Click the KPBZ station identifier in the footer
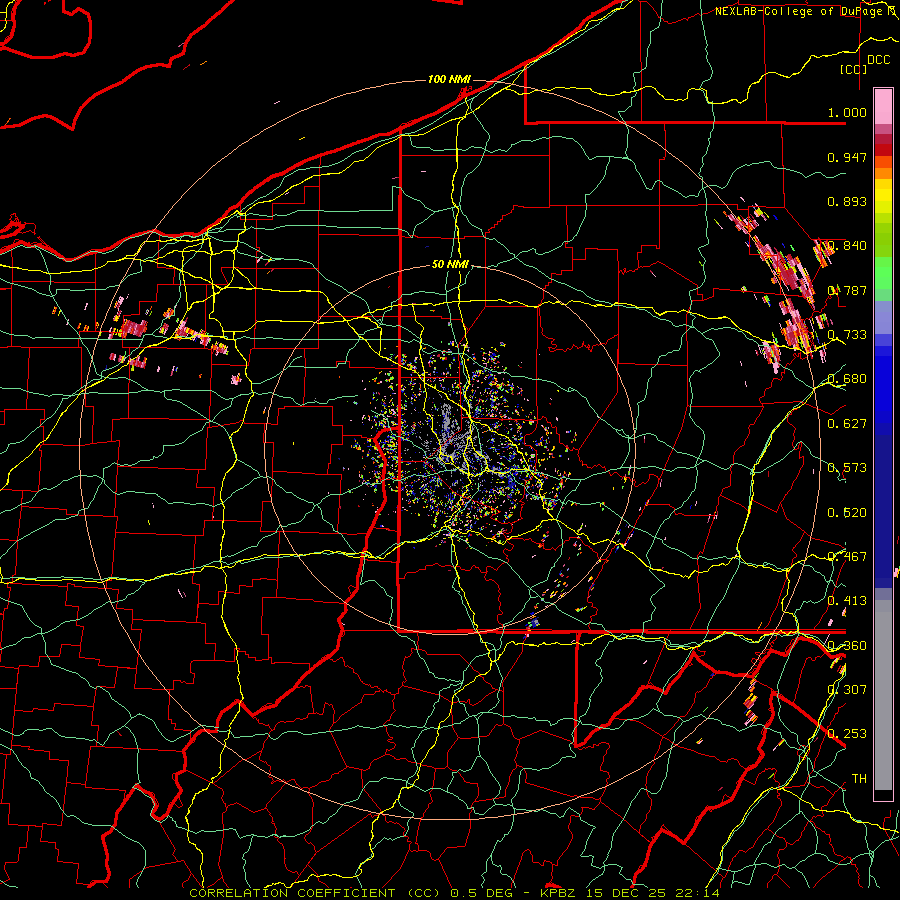 [561, 893]
